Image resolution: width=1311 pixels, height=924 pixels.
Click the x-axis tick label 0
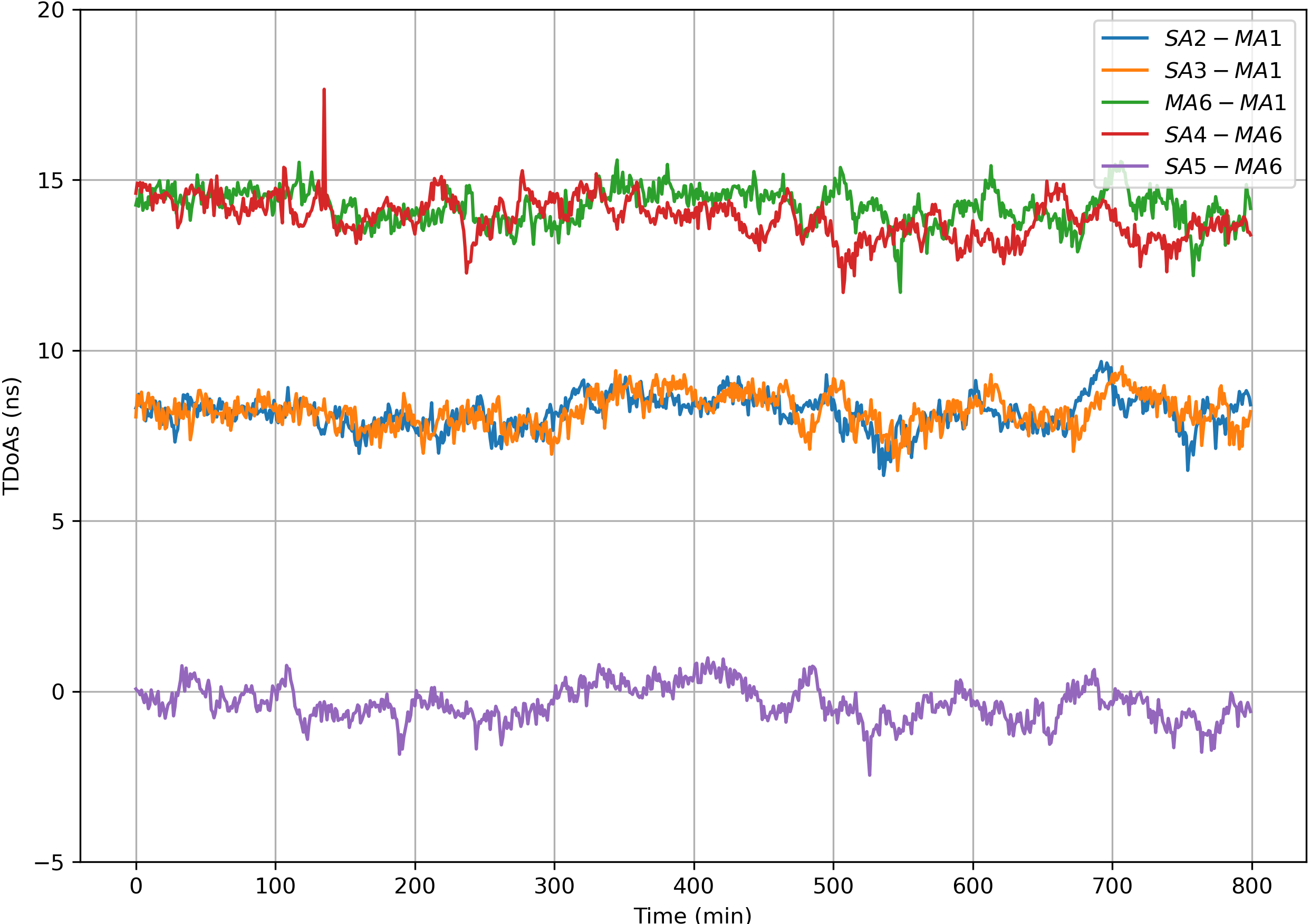click(136, 887)
